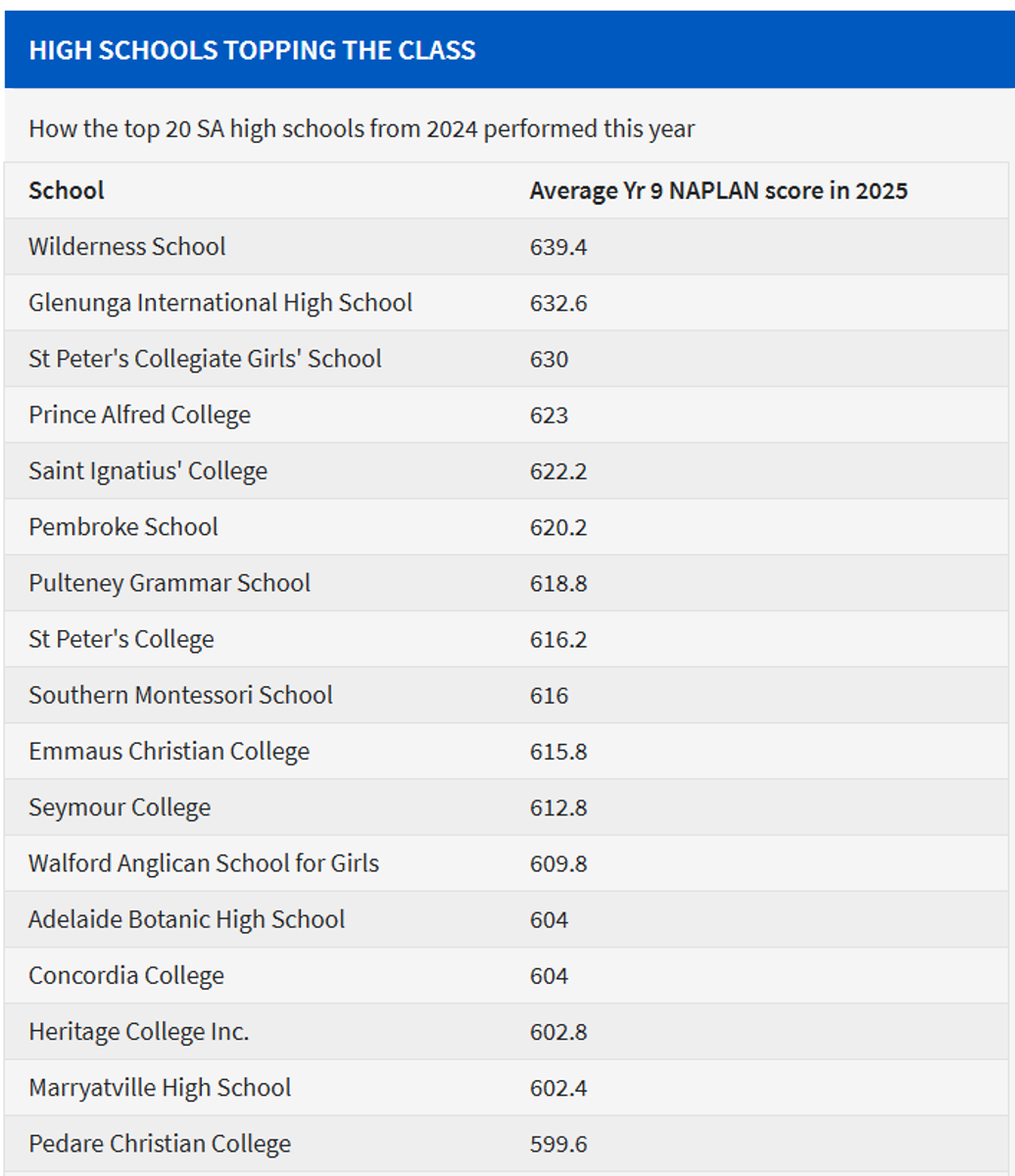Click the Average Yr 9 NAPLAN score header
Image resolution: width=1015 pixels, height=1176 pixels.
click(718, 190)
